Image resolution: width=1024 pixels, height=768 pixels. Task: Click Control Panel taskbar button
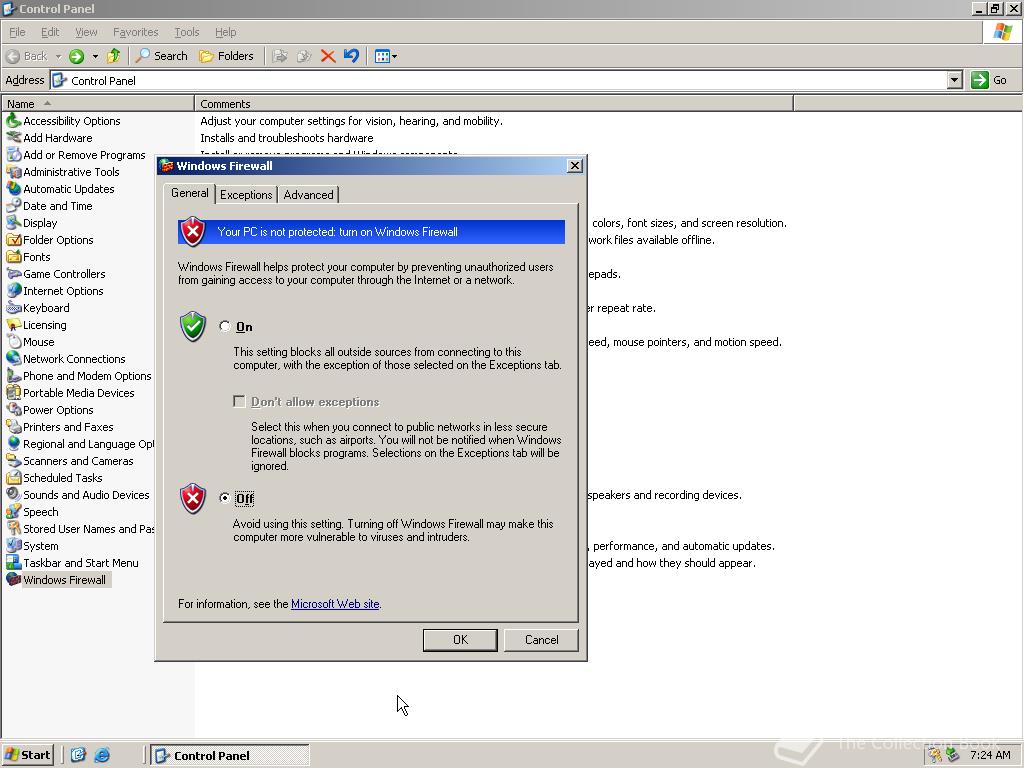(x=230, y=755)
